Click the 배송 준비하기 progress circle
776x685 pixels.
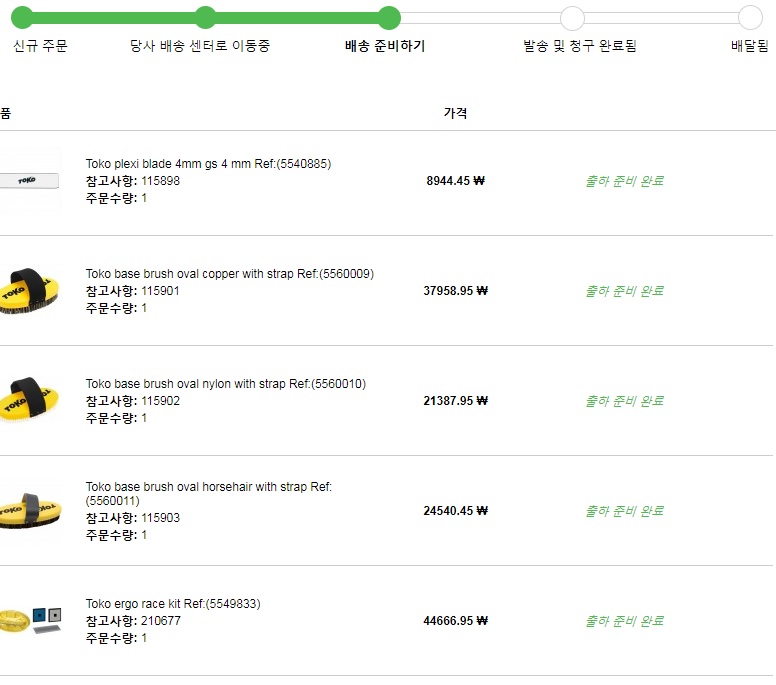(x=389, y=17)
